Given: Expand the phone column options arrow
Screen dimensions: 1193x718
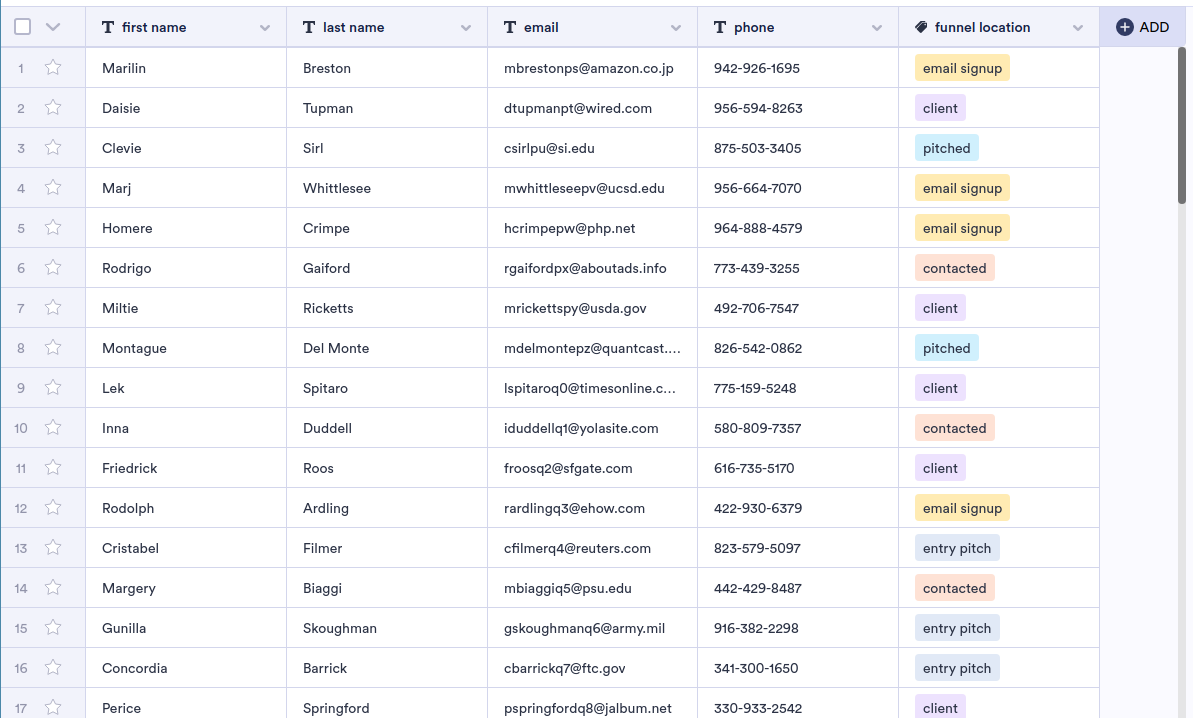Looking at the screenshot, I should click(x=877, y=28).
